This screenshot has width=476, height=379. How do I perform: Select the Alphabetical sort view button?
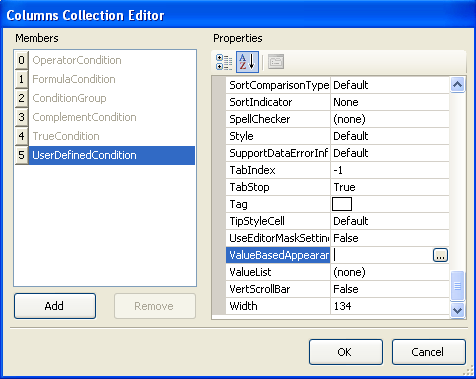[x=247, y=62]
